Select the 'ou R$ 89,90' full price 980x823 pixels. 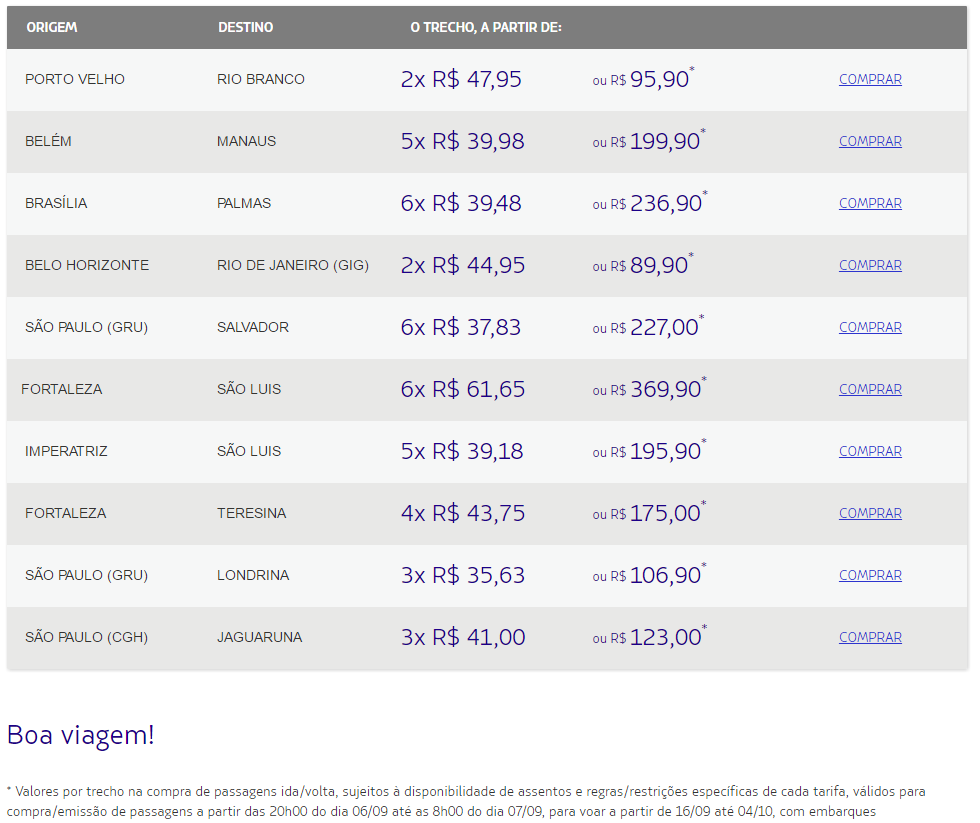tap(643, 264)
